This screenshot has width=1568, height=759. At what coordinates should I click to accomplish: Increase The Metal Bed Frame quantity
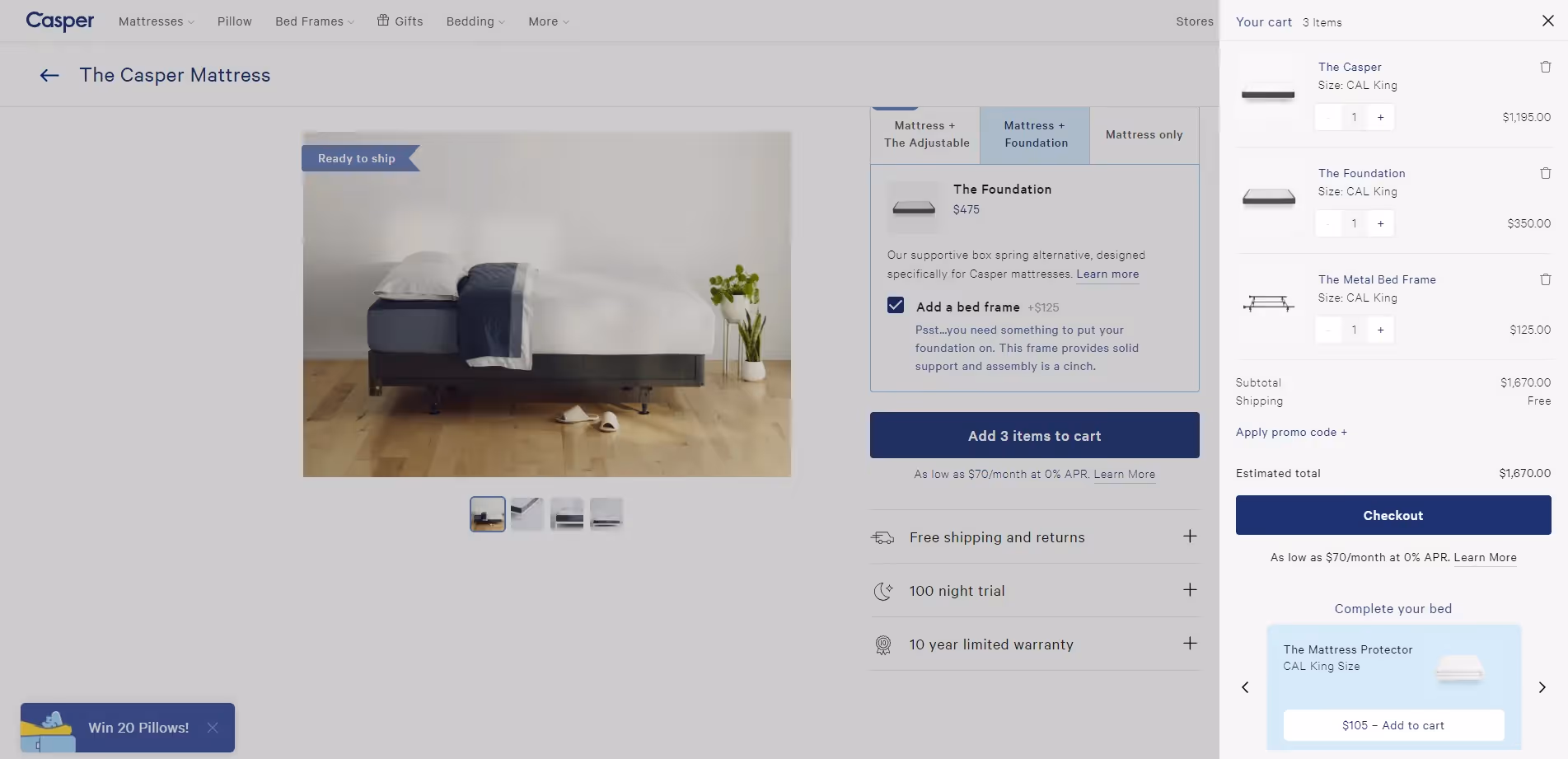[x=1380, y=330]
